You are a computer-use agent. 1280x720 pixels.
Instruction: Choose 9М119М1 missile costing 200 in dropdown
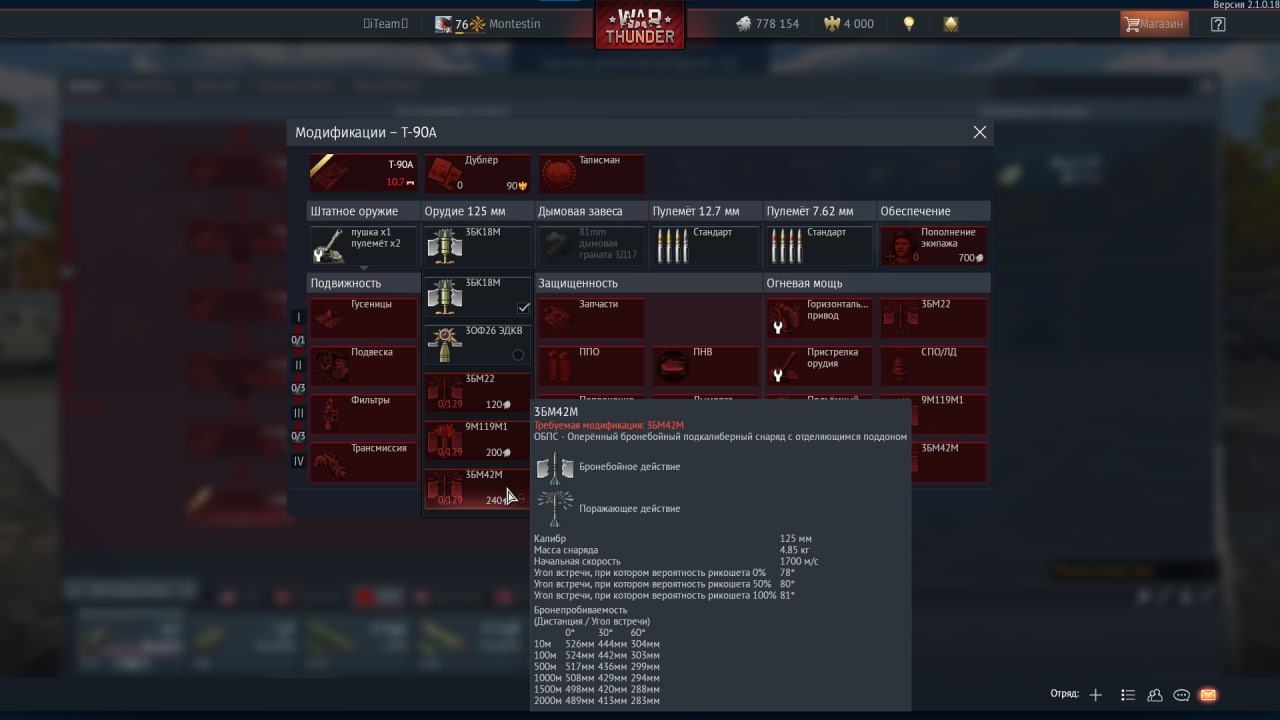(478, 440)
